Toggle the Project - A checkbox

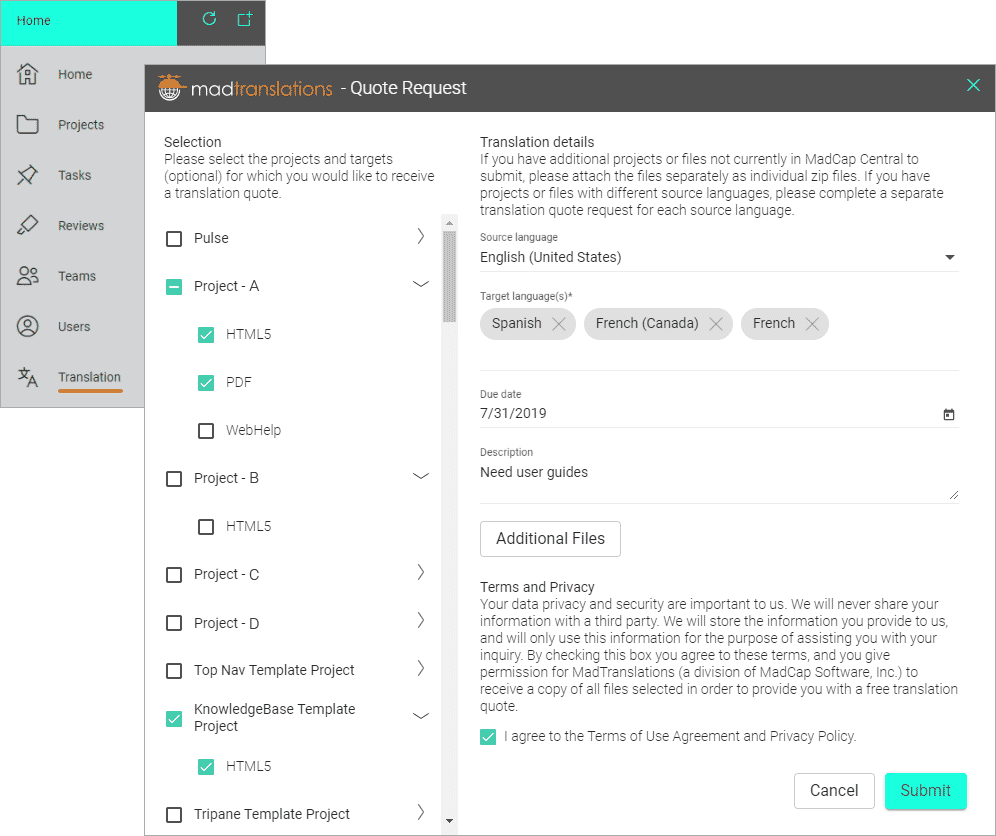click(174, 287)
